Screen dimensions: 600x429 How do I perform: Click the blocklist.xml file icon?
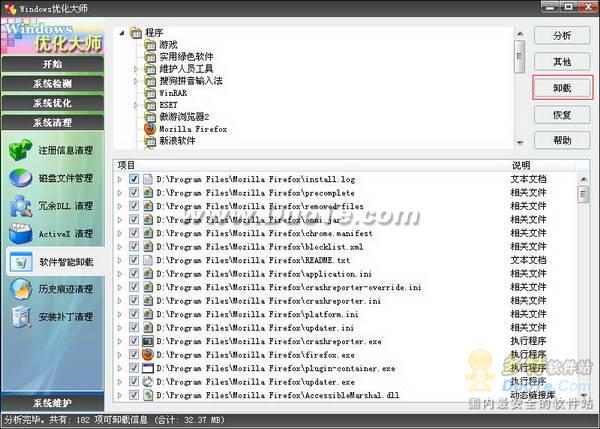tap(148, 246)
